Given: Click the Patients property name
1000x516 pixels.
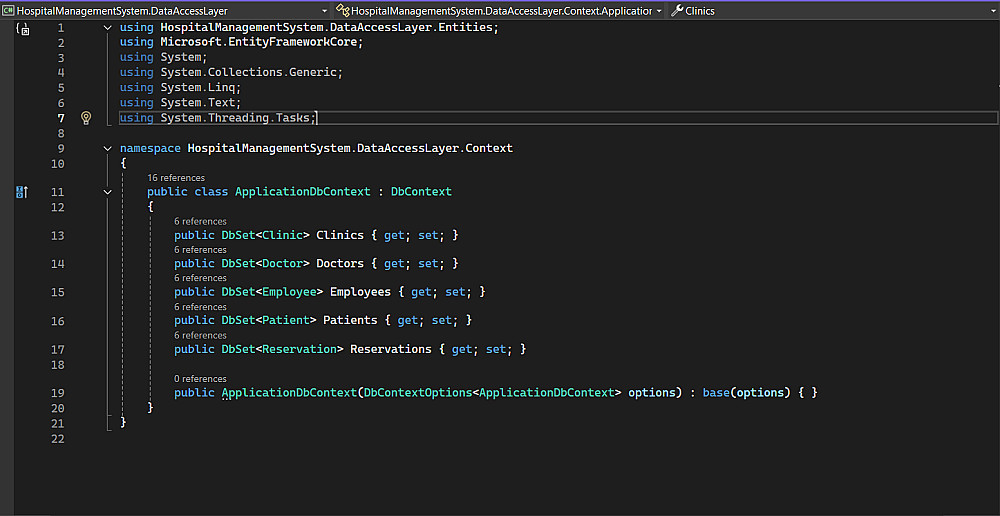Looking at the screenshot, I should (x=350, y=320).
